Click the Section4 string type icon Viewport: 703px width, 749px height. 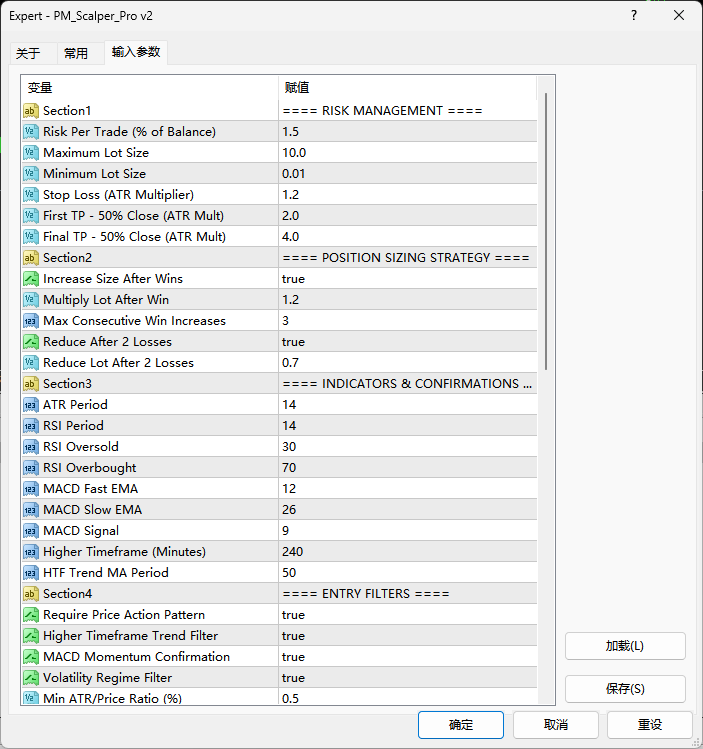pos(31,594)
